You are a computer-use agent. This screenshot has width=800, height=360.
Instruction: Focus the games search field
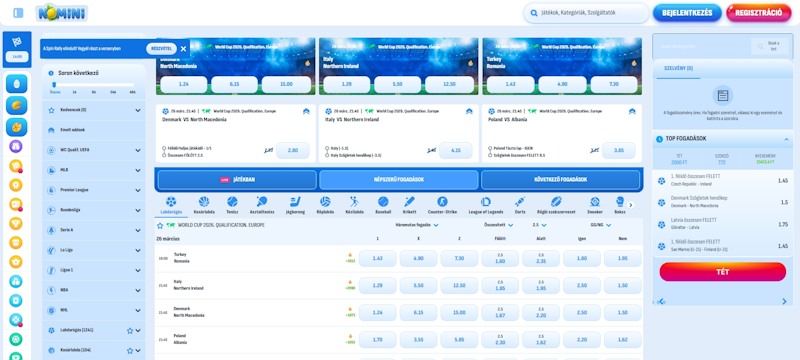pos(586,13)
